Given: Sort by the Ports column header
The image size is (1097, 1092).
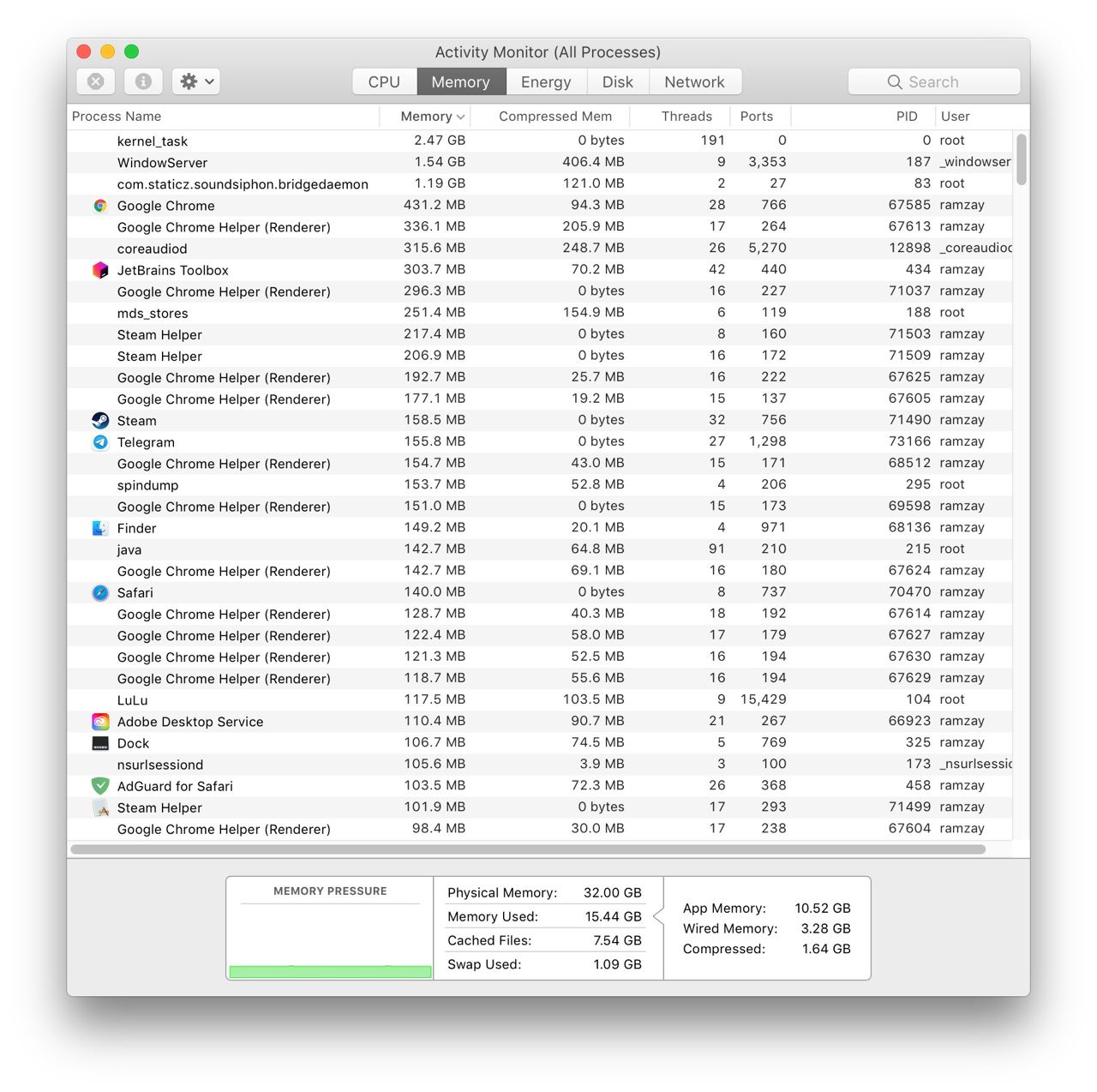Looking at the screenshot, I should (x=760, y=117).
